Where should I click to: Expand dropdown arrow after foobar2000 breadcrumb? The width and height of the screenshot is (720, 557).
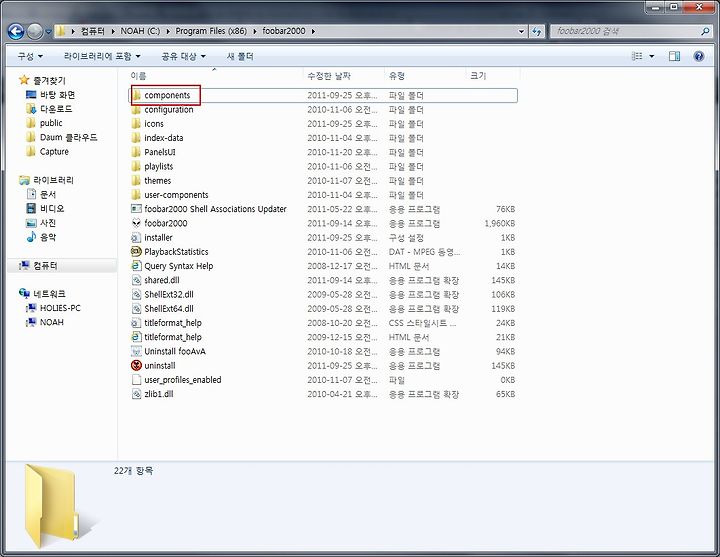[313, 31]
